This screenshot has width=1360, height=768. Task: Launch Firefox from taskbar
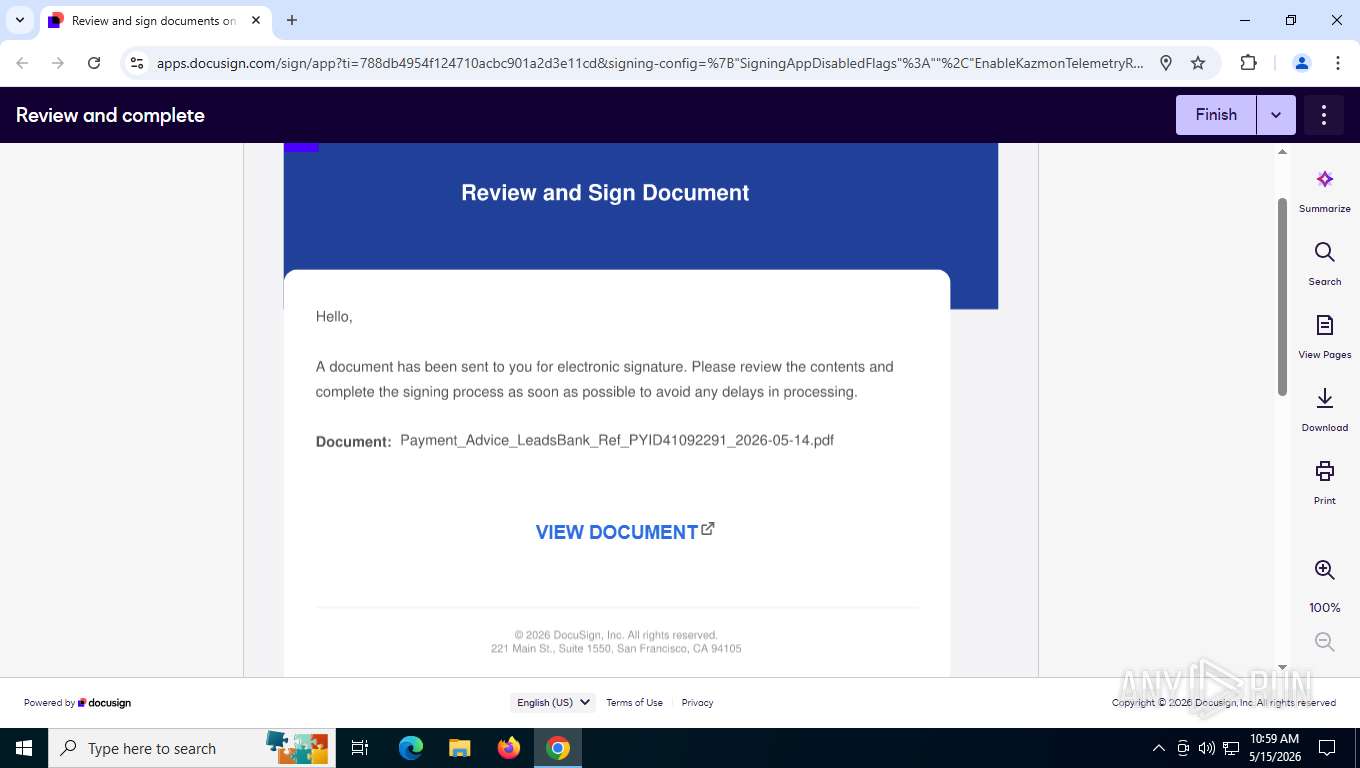point(509,748)
